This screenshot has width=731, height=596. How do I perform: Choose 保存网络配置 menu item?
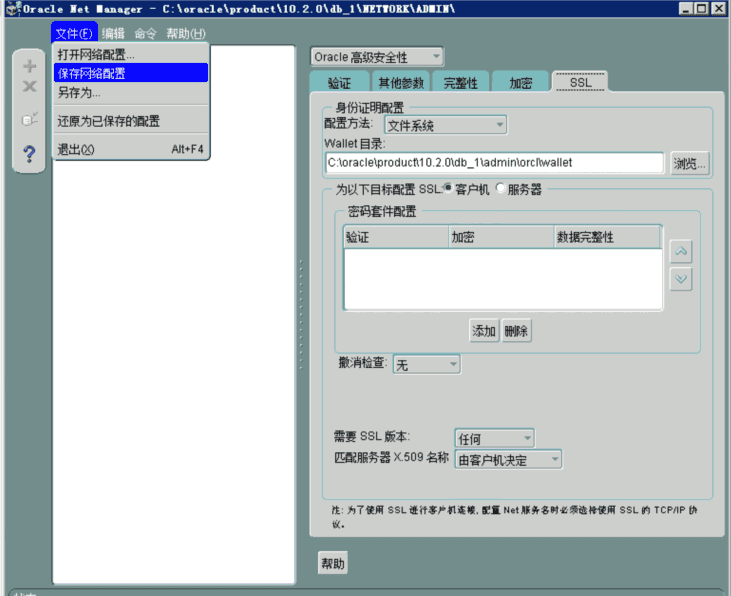click(x=131, y=73)
